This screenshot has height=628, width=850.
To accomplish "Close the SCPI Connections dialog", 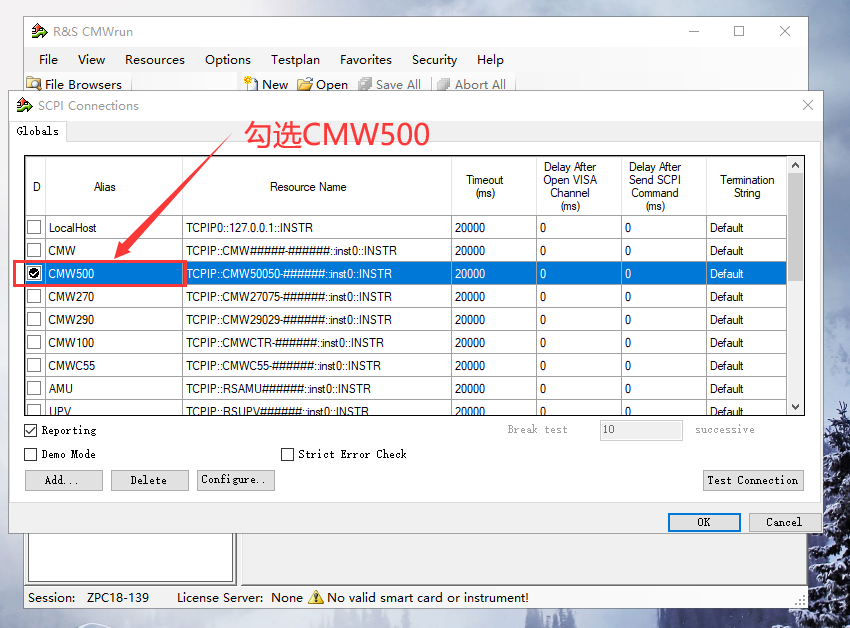I will 808,105.
